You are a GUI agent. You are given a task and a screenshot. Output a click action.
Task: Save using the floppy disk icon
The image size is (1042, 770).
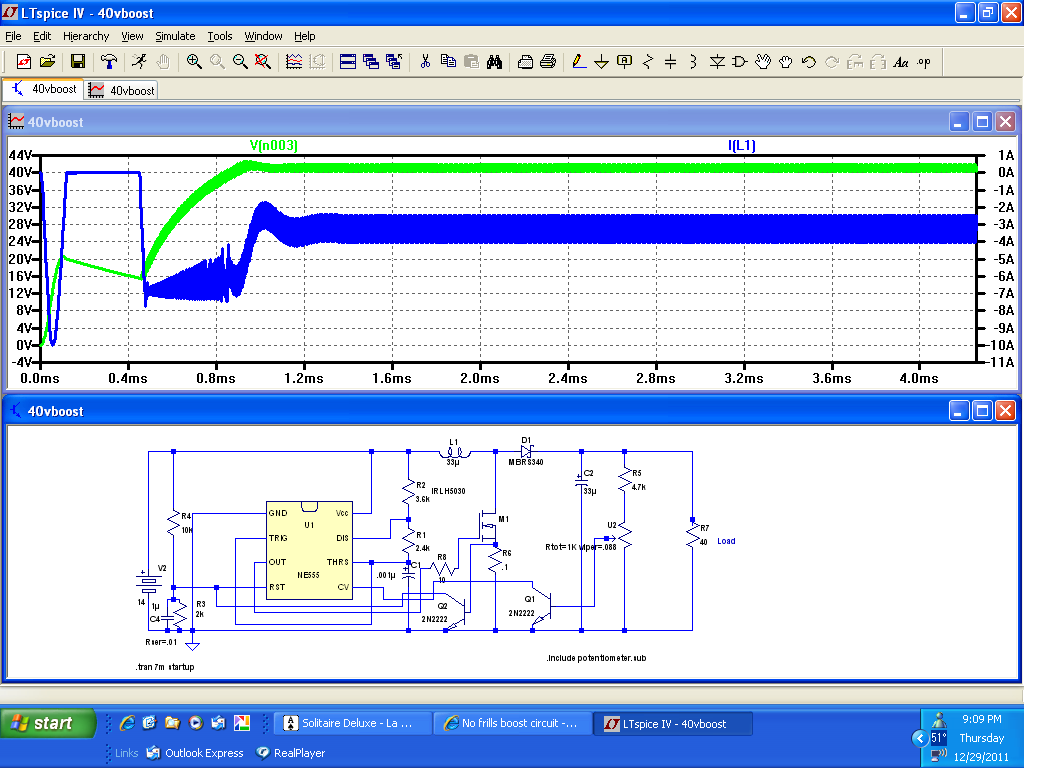(x=78, y=62)
